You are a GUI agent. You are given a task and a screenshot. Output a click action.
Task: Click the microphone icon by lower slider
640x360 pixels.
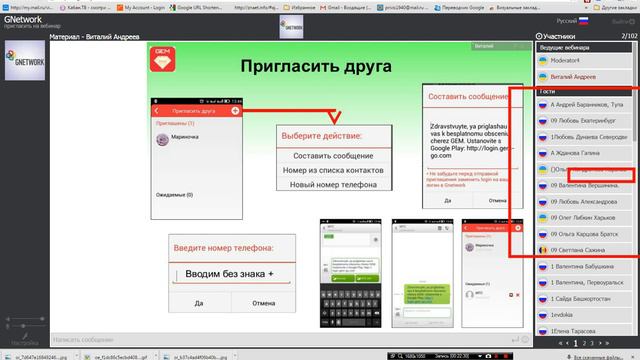pos(7,326)
